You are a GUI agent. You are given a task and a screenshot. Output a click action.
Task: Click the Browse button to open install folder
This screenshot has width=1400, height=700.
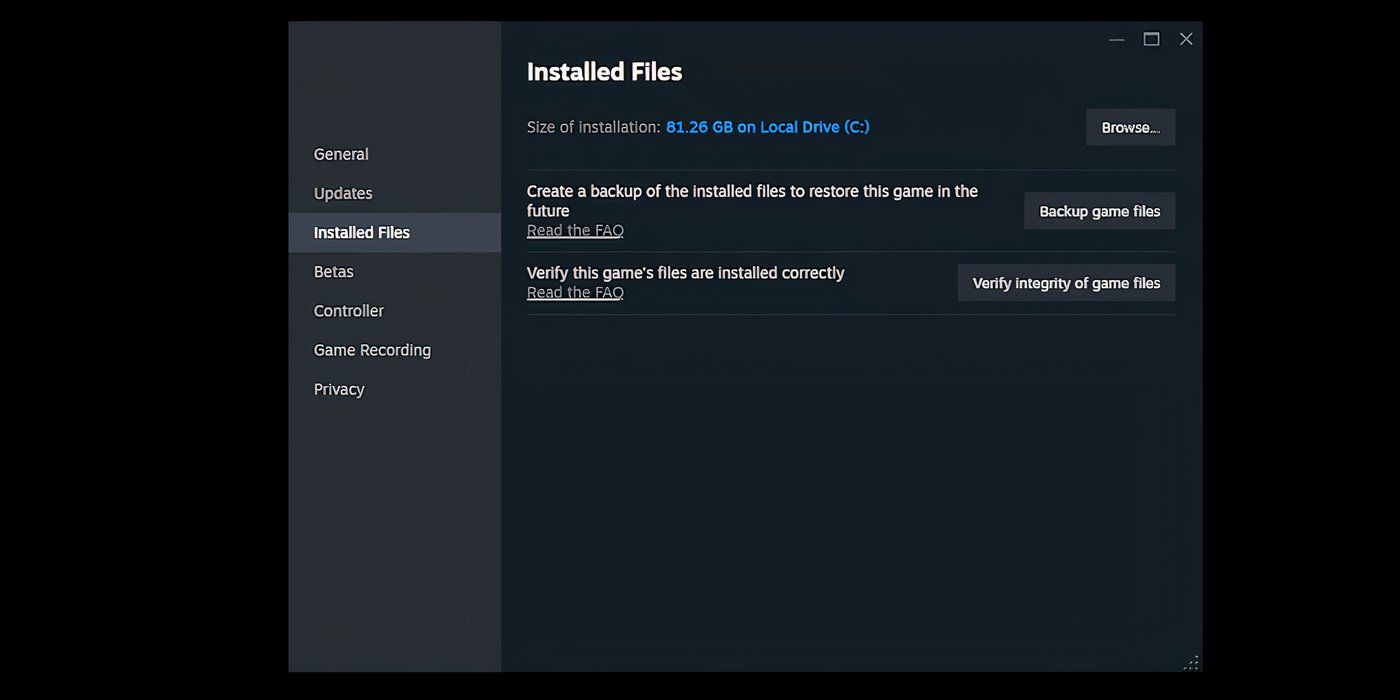[1130, 127]
